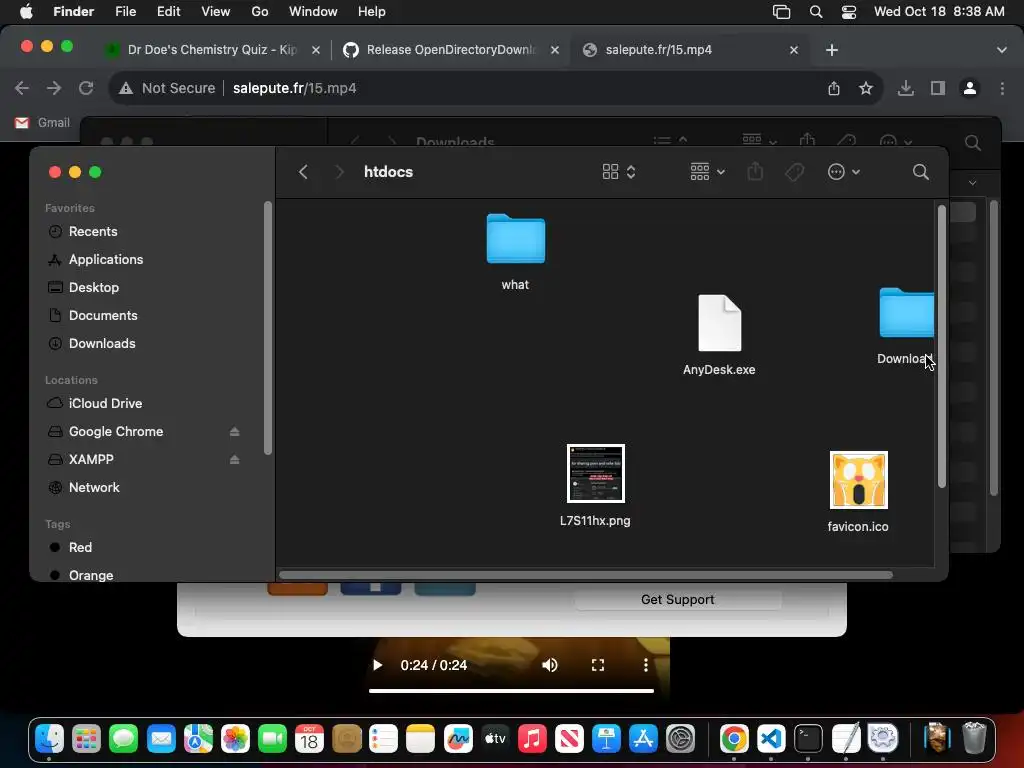Go back in the htdocs Finder window
This screenshot has height=768, width=1024.
click(x=303, y=172)
